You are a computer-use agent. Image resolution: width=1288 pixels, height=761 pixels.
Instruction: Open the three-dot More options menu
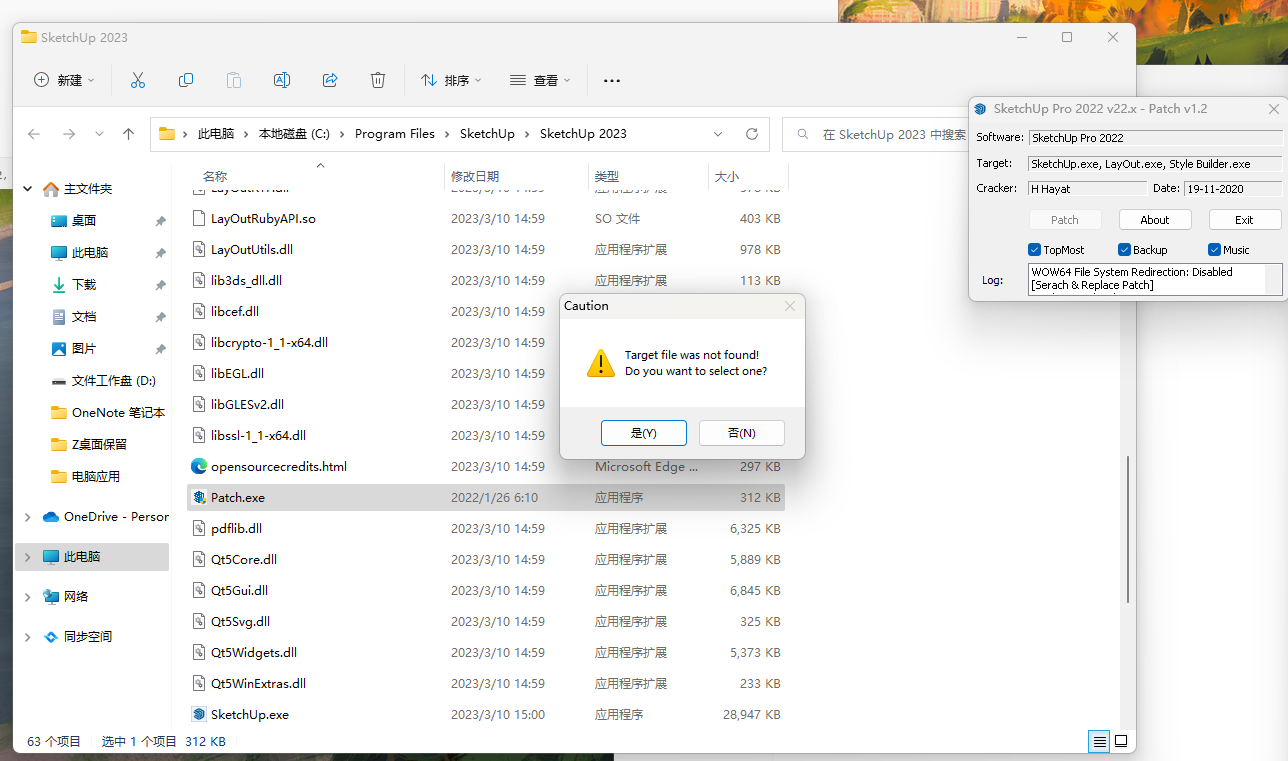coord(612,81)
